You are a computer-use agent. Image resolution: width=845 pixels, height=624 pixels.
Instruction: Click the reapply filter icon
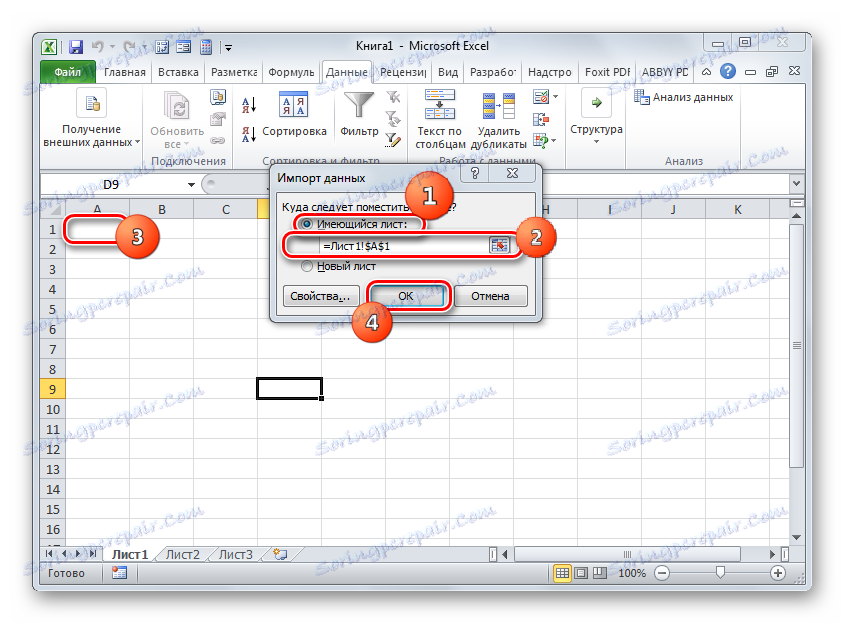point(393,118)
